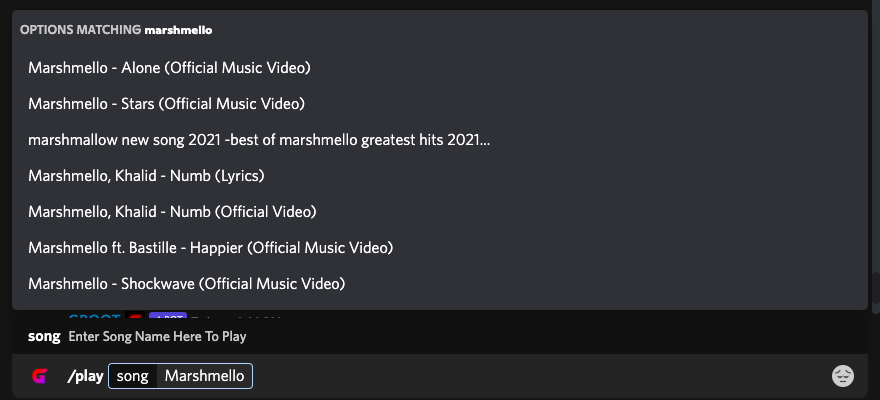Select 'Marshmello - Alone (Official Music Video)' option
Screen dimensions: 880x400
pyautogui.click(x=169, y=68)
